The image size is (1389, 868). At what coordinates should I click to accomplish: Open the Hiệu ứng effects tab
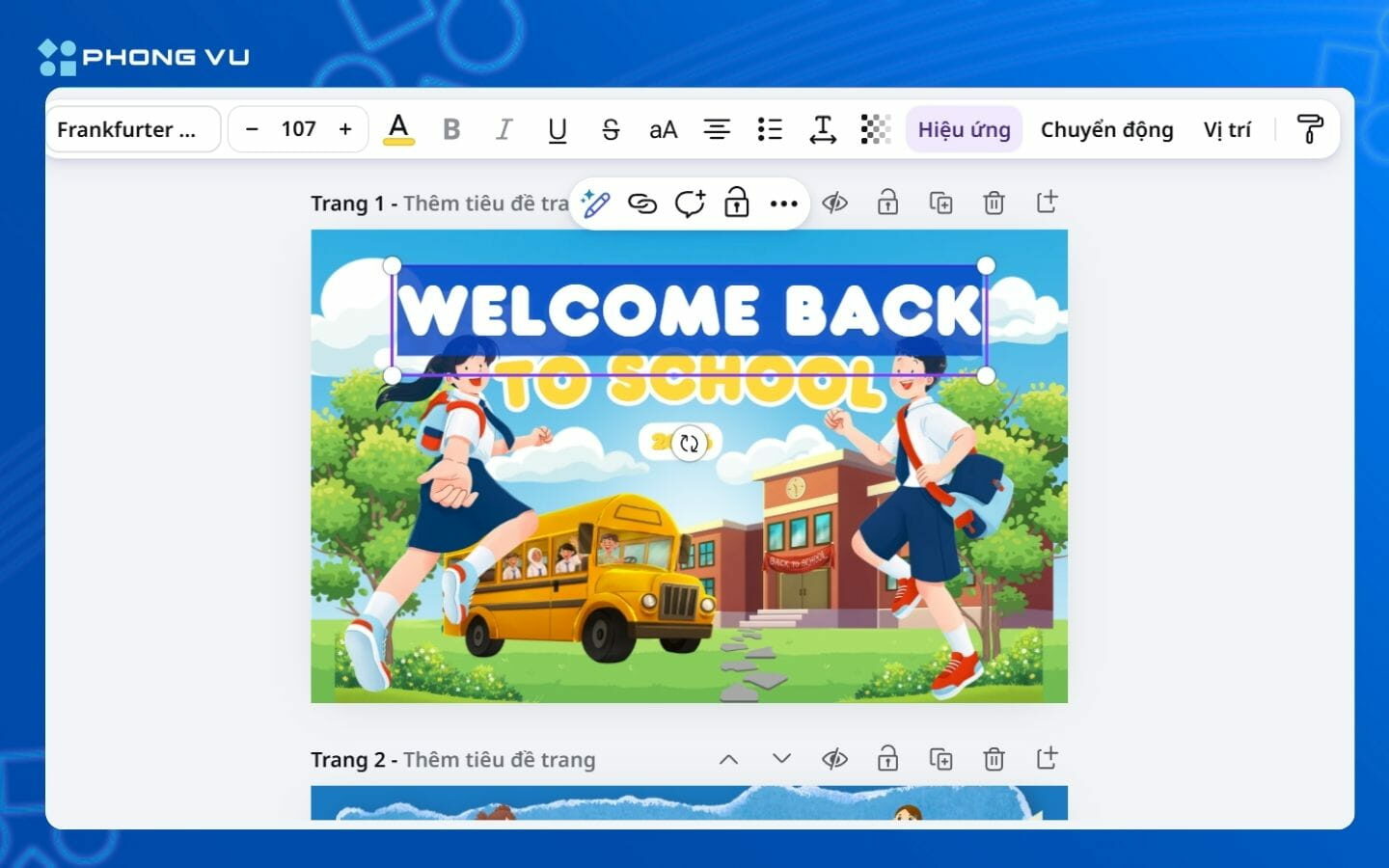pos(964,129)
